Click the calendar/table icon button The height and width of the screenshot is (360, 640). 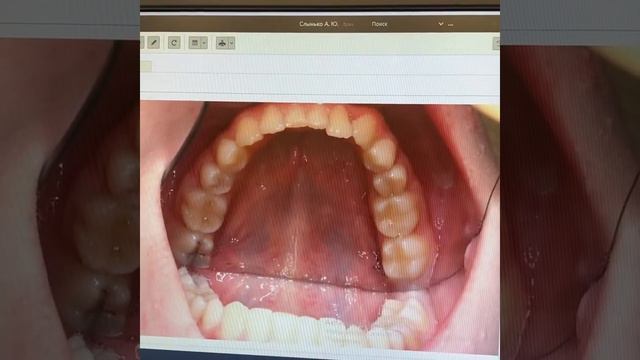[195, 43]
